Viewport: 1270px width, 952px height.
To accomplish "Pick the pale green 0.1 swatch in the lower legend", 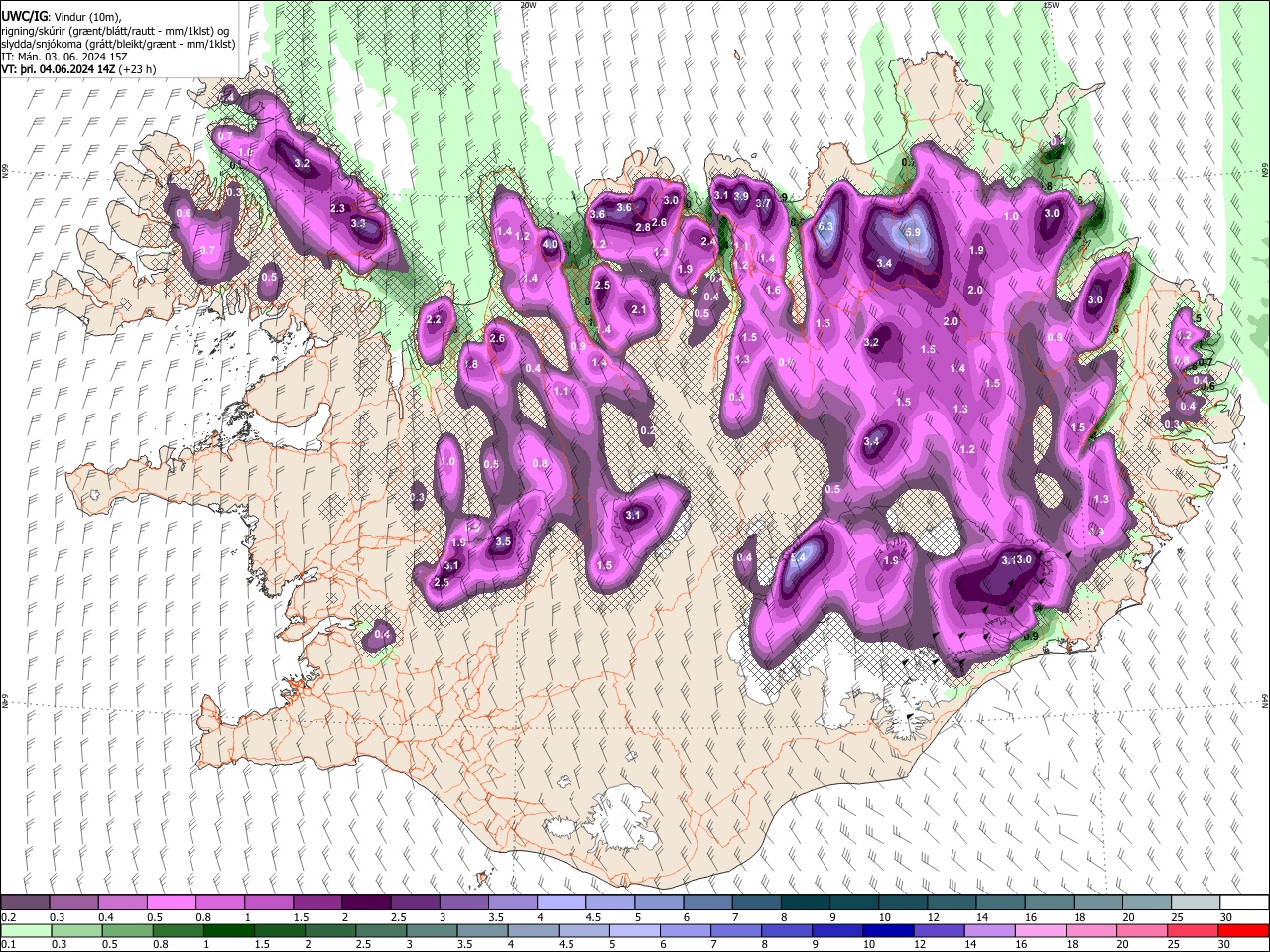I will tap(26, 930).
